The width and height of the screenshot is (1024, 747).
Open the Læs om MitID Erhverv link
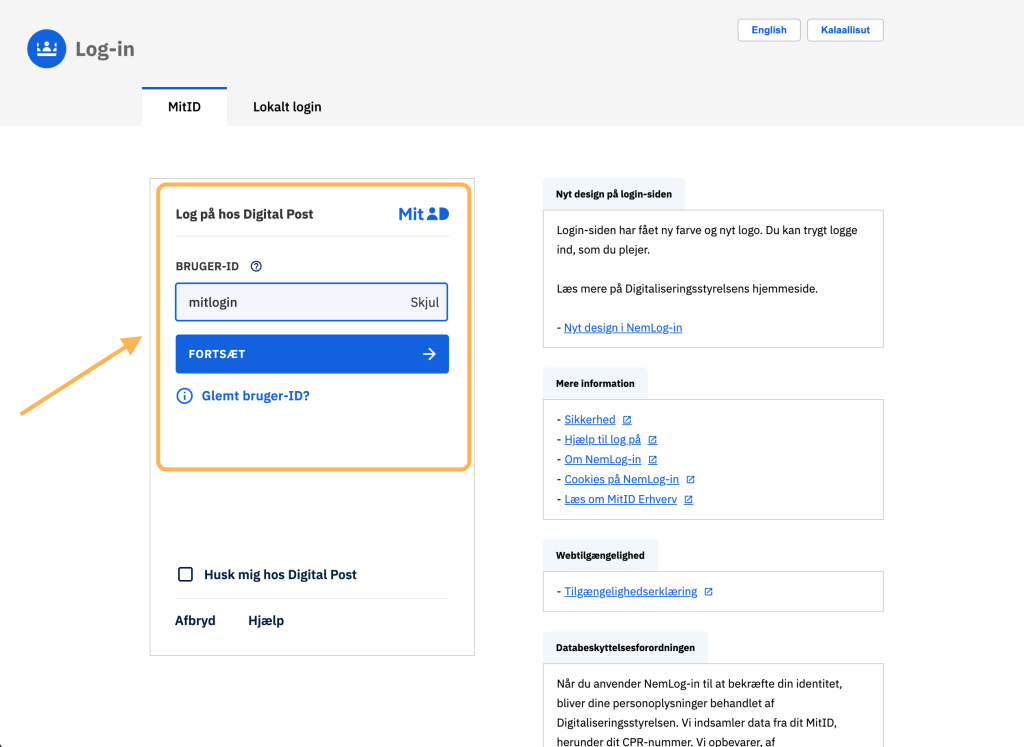click(x=621, y=500)
